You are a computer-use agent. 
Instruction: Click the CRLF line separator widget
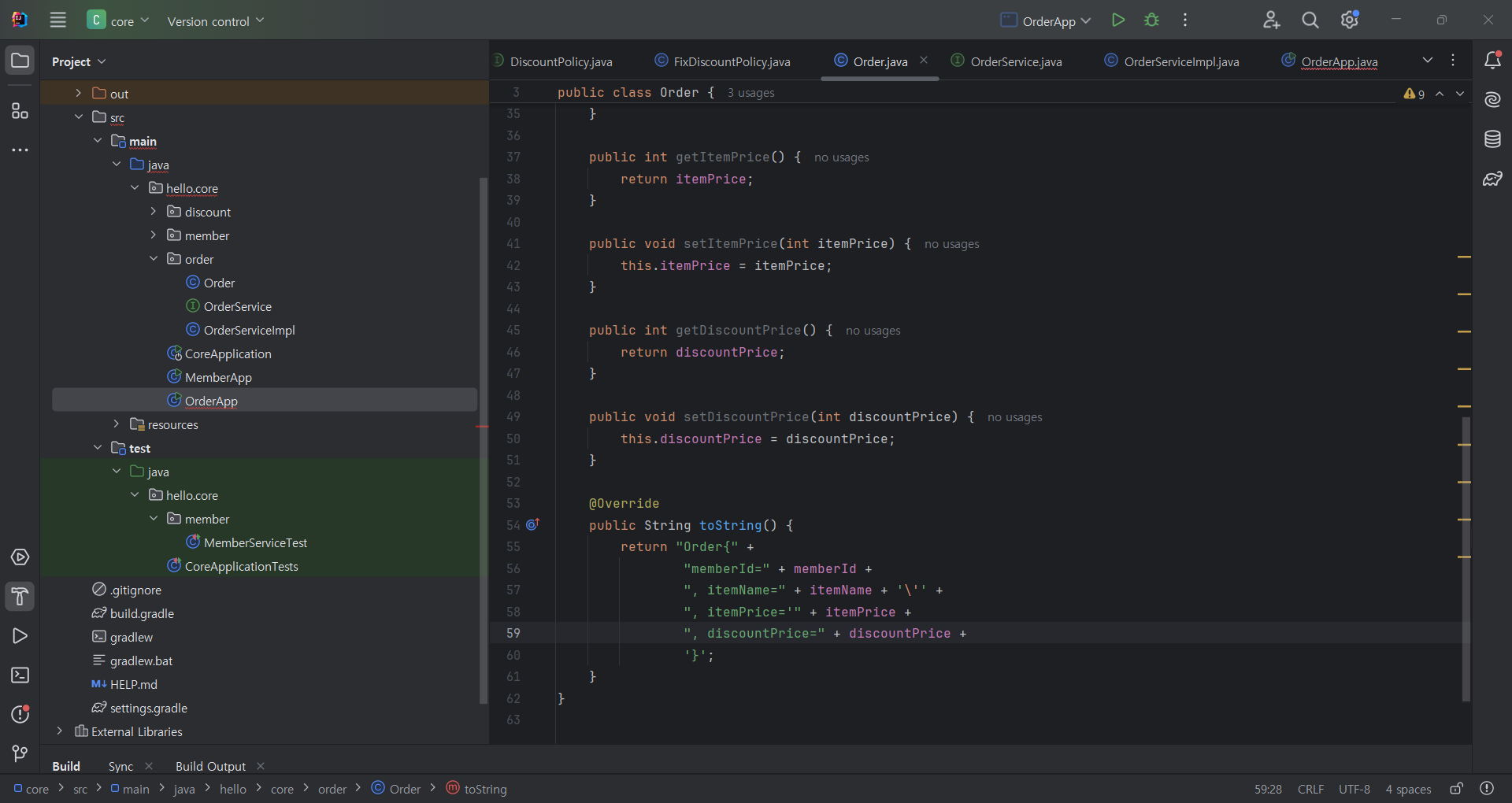(x=1310, y=789)
